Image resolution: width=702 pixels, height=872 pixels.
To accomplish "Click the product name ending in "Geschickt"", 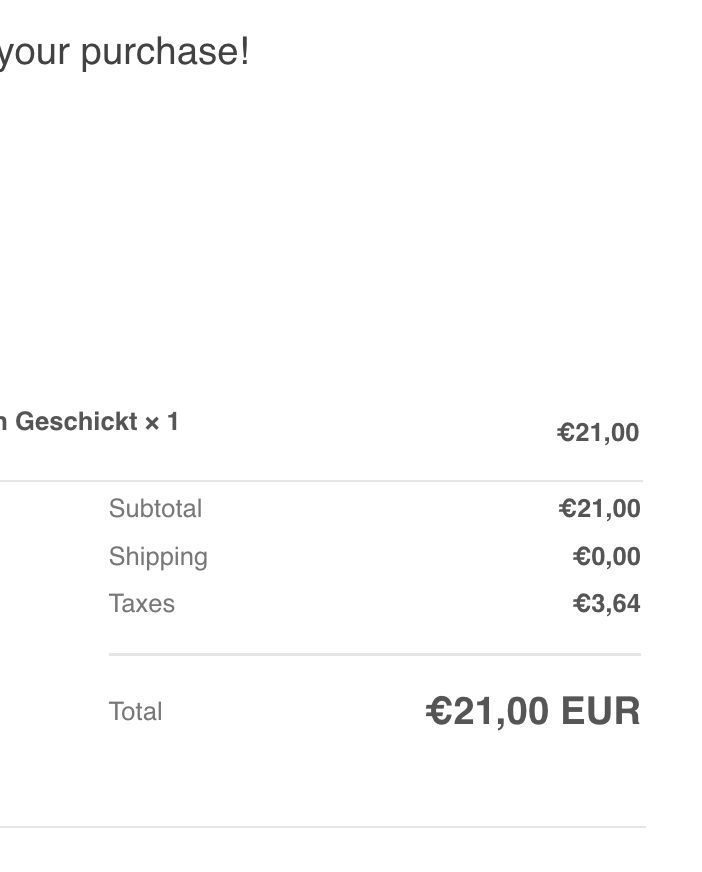I will tap(76, 422).
